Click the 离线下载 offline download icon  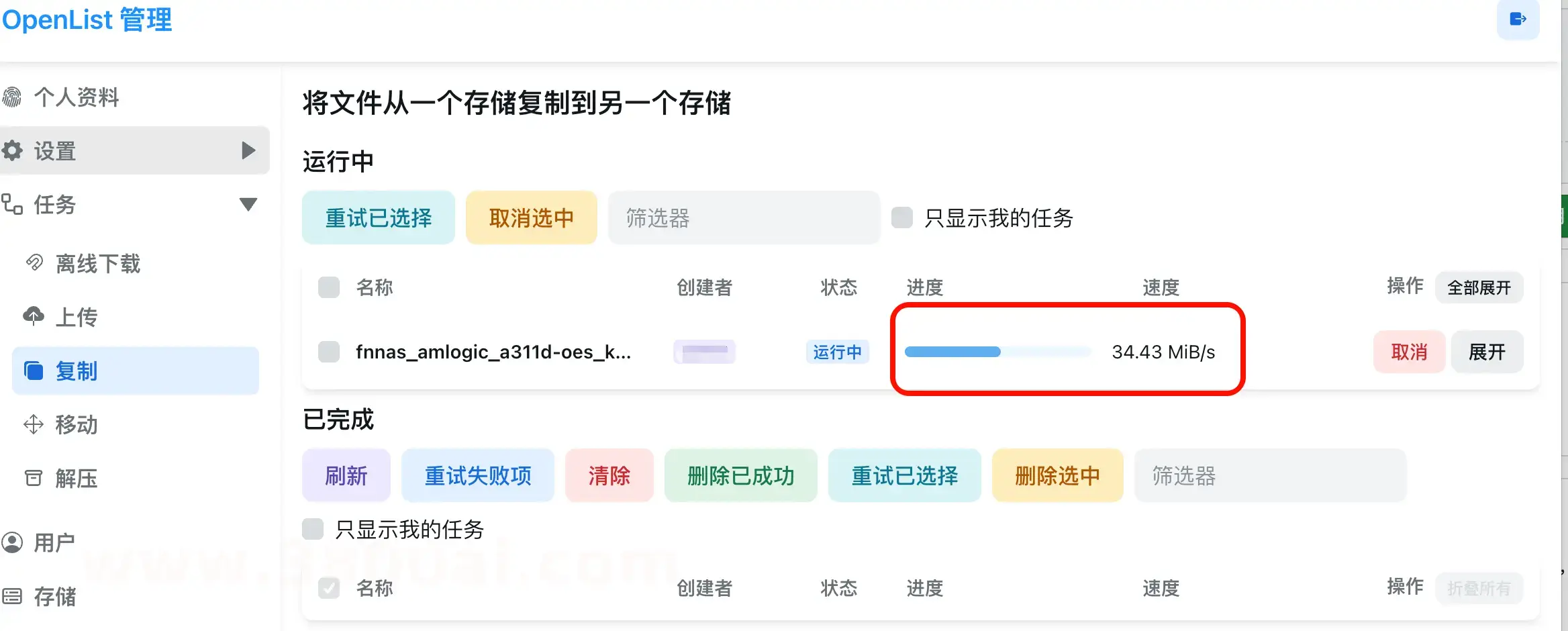pos(34,262)
